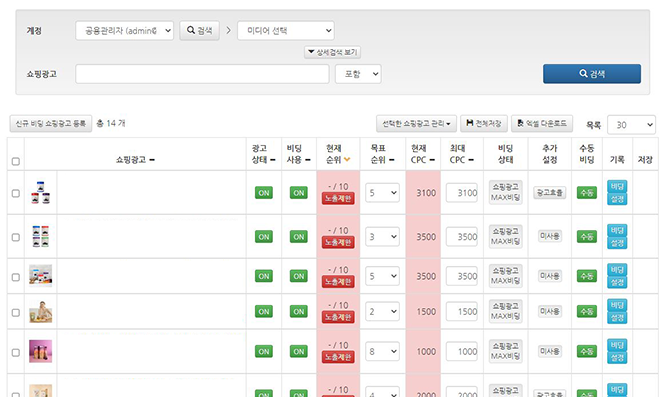
Task: Click the blue 검색 search button
Action: (592, 74)
